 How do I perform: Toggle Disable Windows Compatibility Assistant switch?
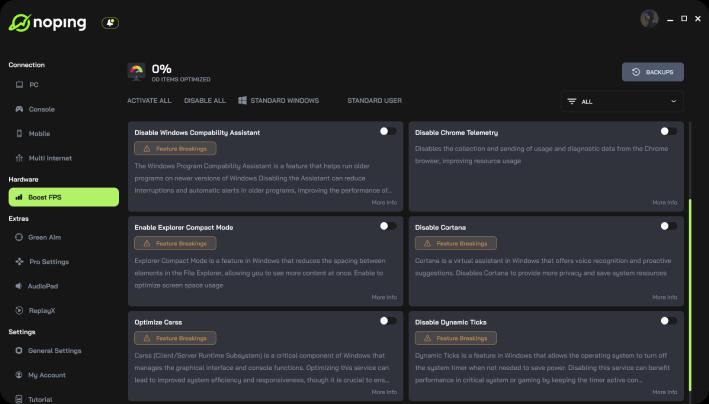[388, 131]
